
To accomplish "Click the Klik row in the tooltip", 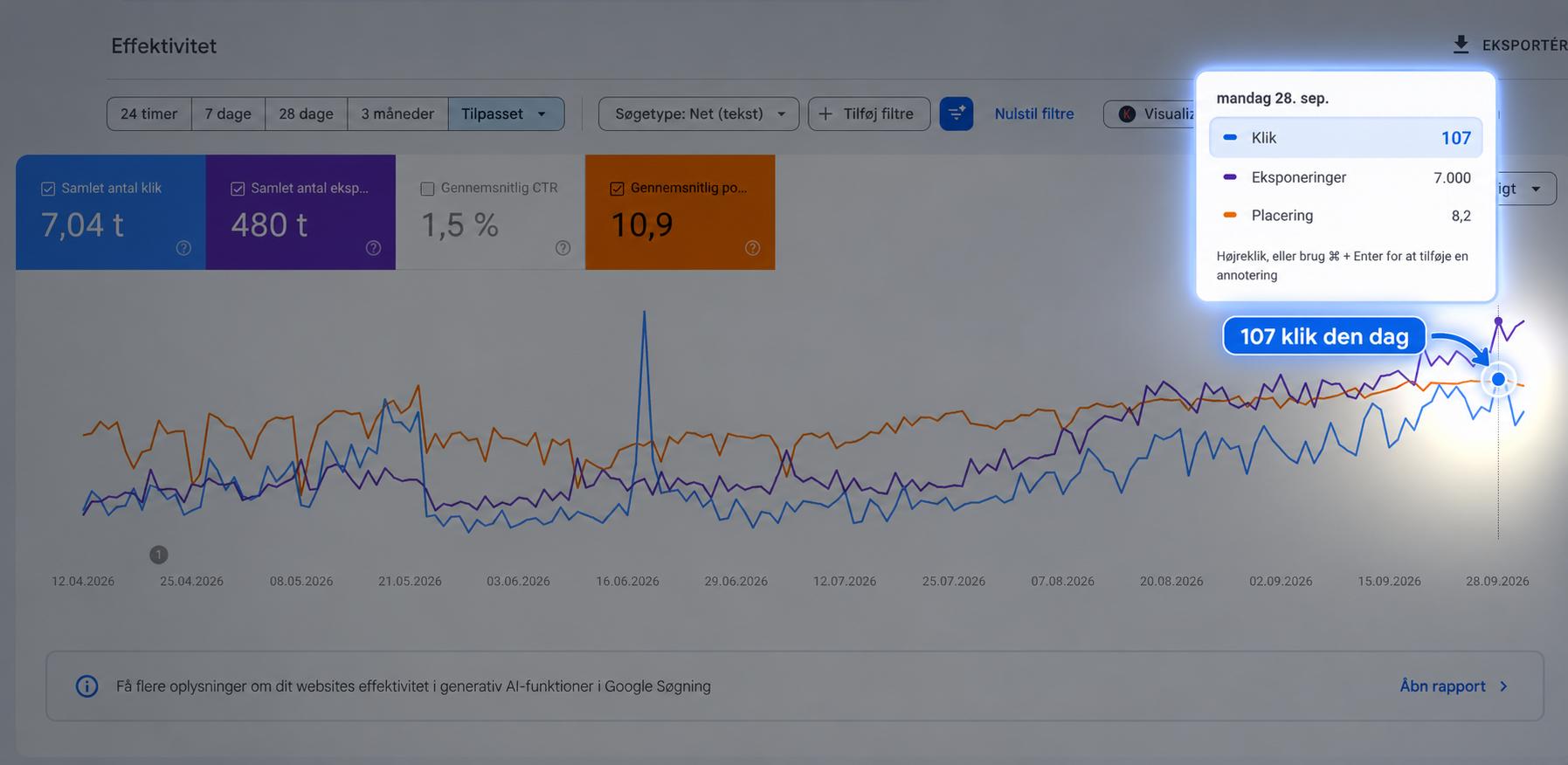I will 1345,138.
